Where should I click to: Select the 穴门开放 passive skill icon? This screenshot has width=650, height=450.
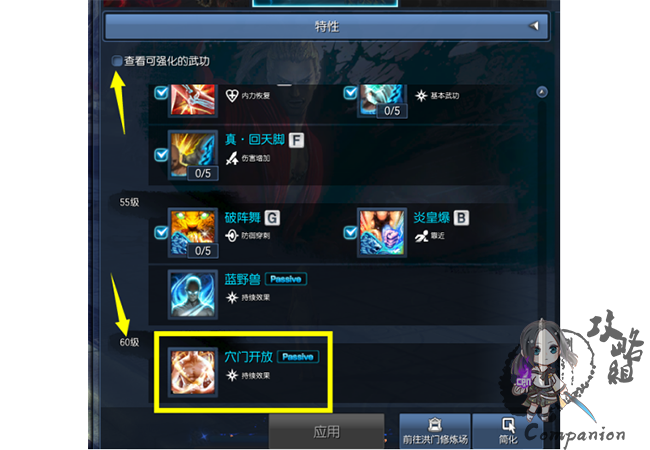[x=193, y=372]
